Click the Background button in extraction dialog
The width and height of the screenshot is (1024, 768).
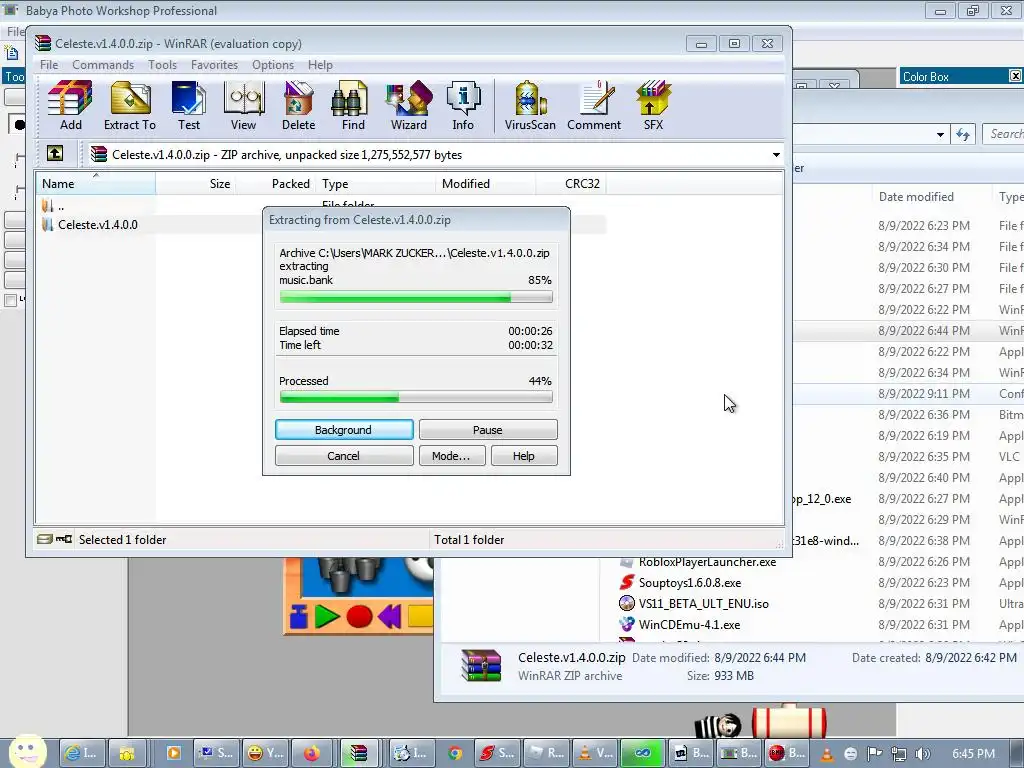click(x=344, y=430)
